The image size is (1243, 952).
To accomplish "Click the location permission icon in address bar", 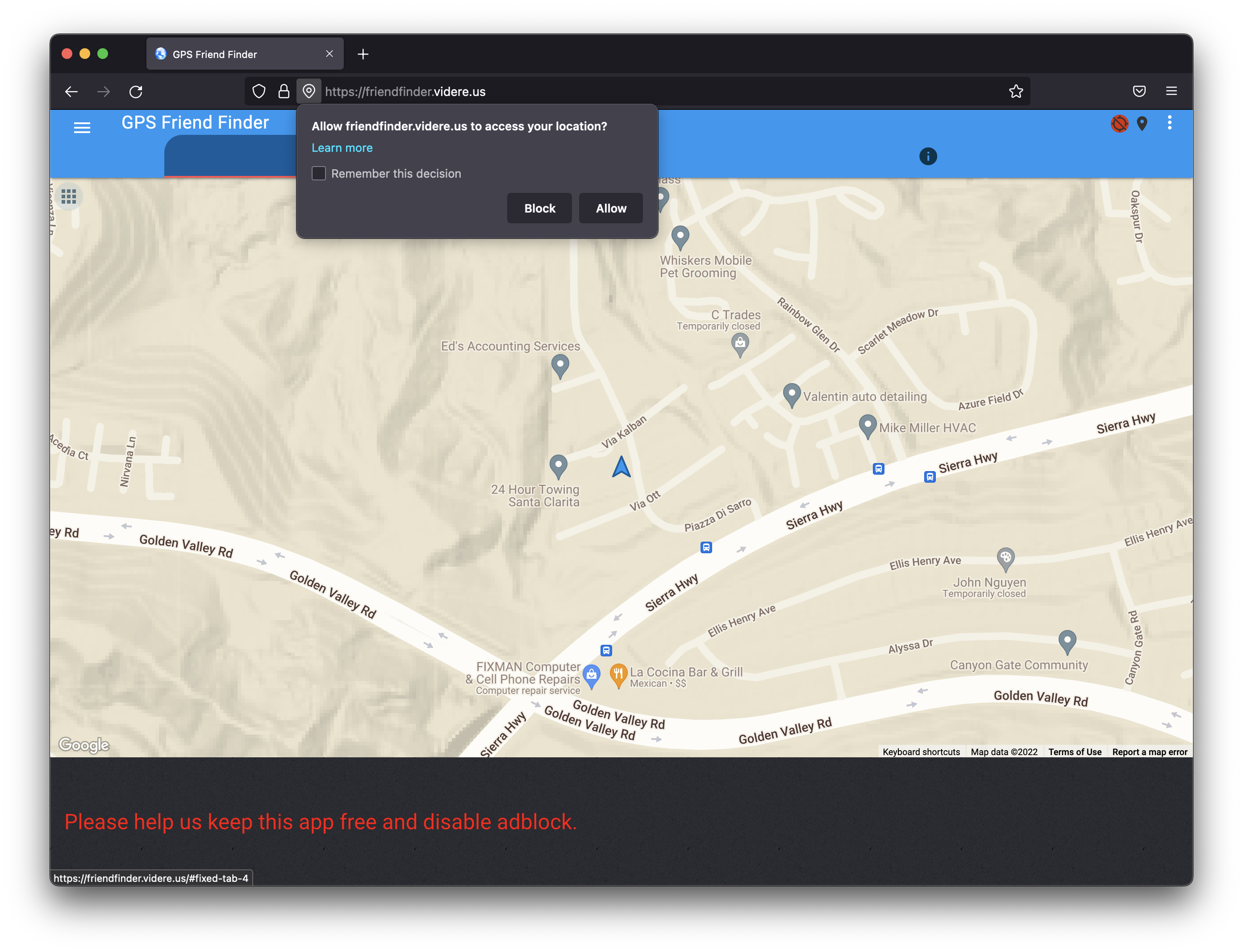I will point(309,91).
